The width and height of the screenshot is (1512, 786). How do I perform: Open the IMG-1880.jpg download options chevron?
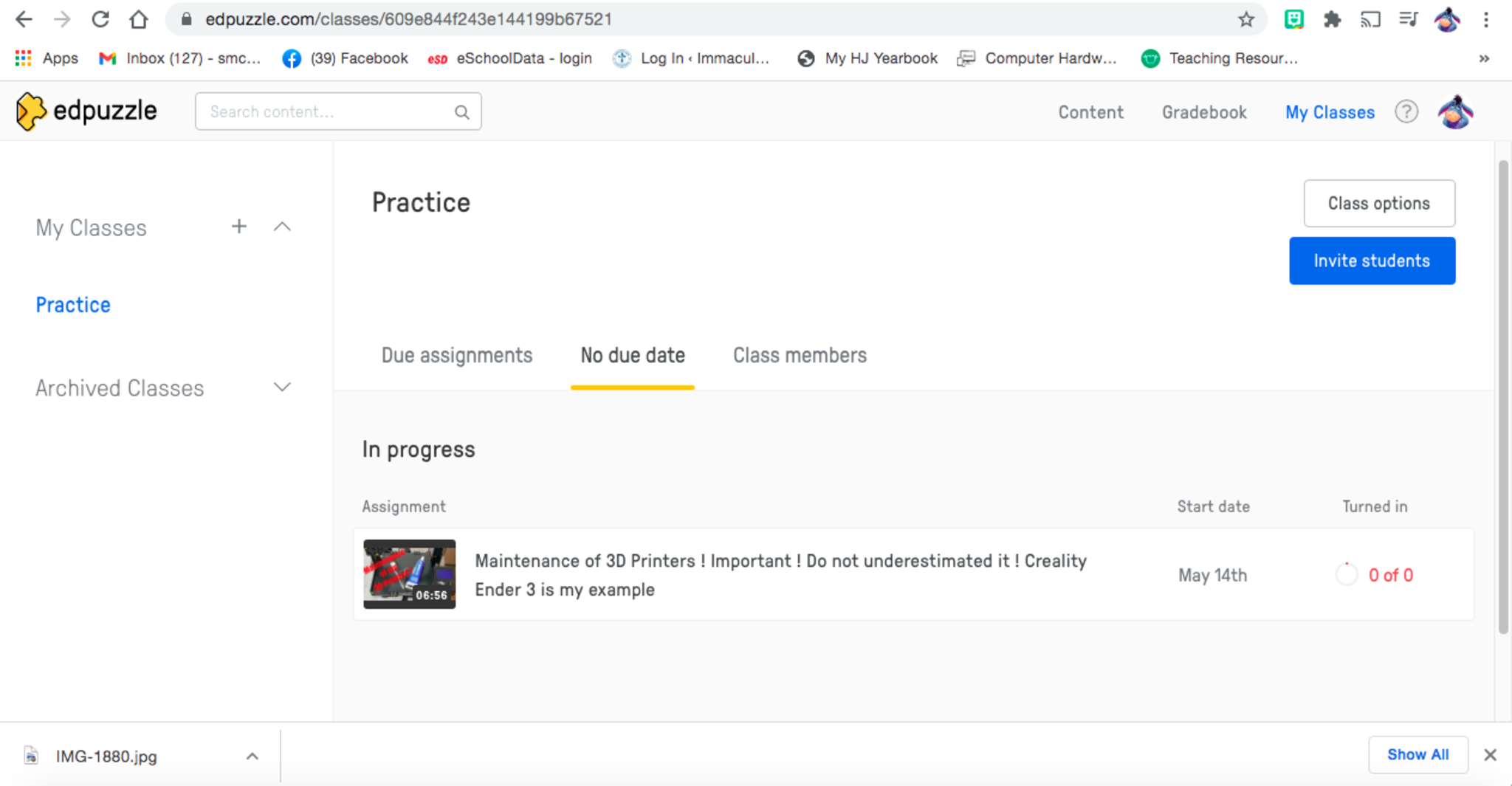[252, 756]
